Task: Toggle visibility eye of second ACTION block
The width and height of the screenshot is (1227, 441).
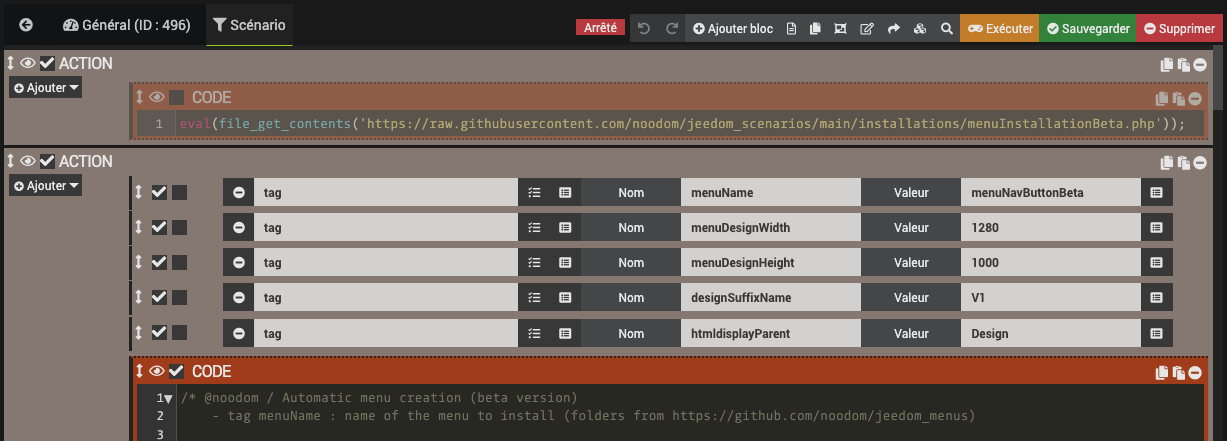Action: 28,161
